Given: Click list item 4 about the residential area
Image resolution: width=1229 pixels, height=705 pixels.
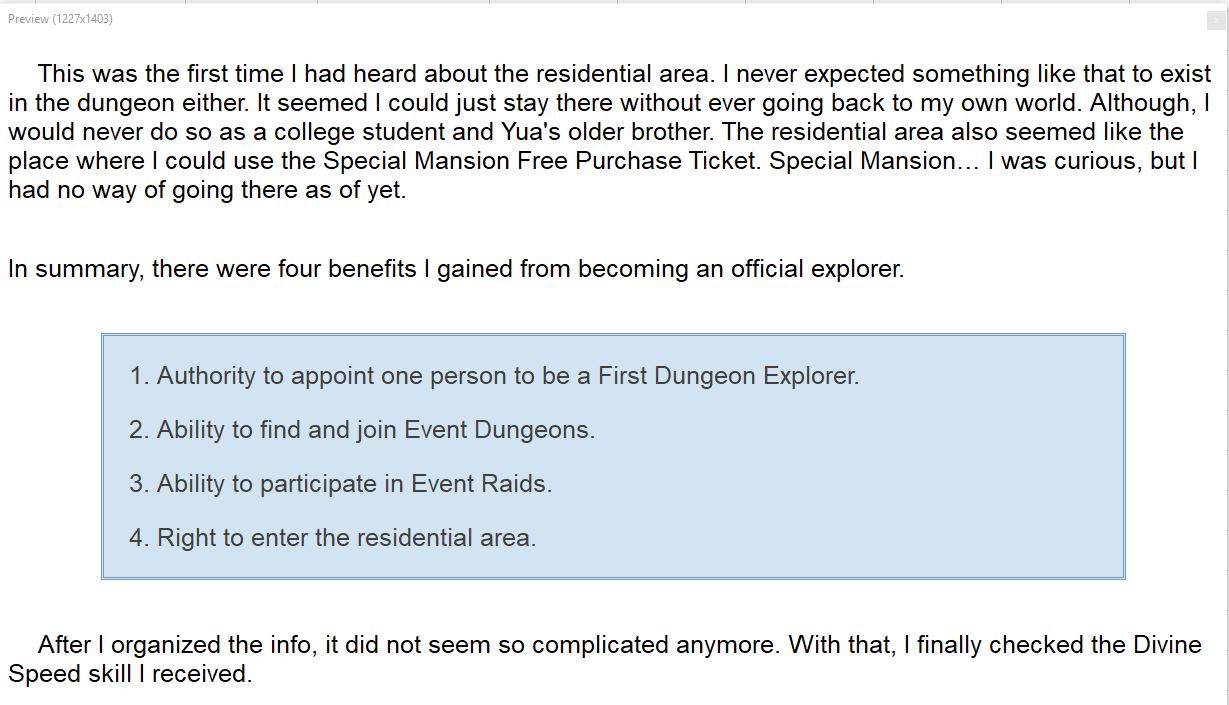Looking at the screenshot, I should click(332, 538).
